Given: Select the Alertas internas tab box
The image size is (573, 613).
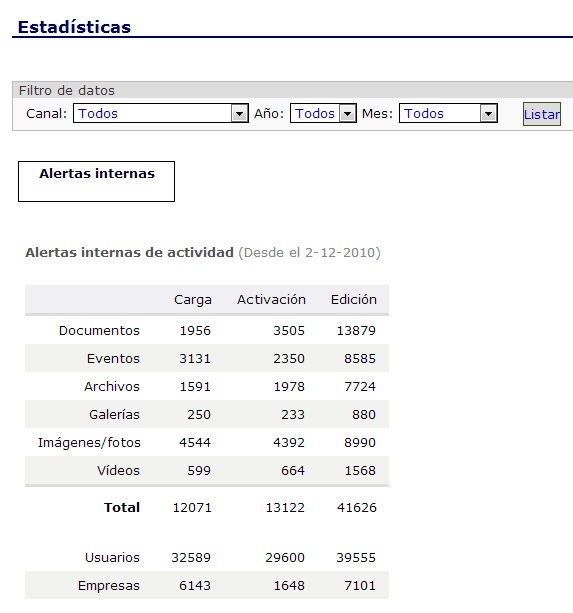Looking at the screenshot, I should 97,181.
